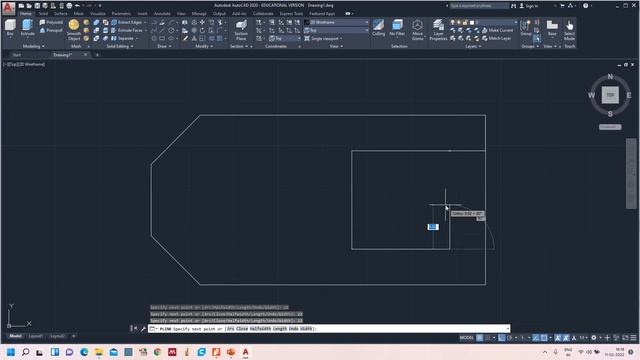This screenshot has height=360, width=640.
Task: Switch to the Model layout tab
Action: 16,336
